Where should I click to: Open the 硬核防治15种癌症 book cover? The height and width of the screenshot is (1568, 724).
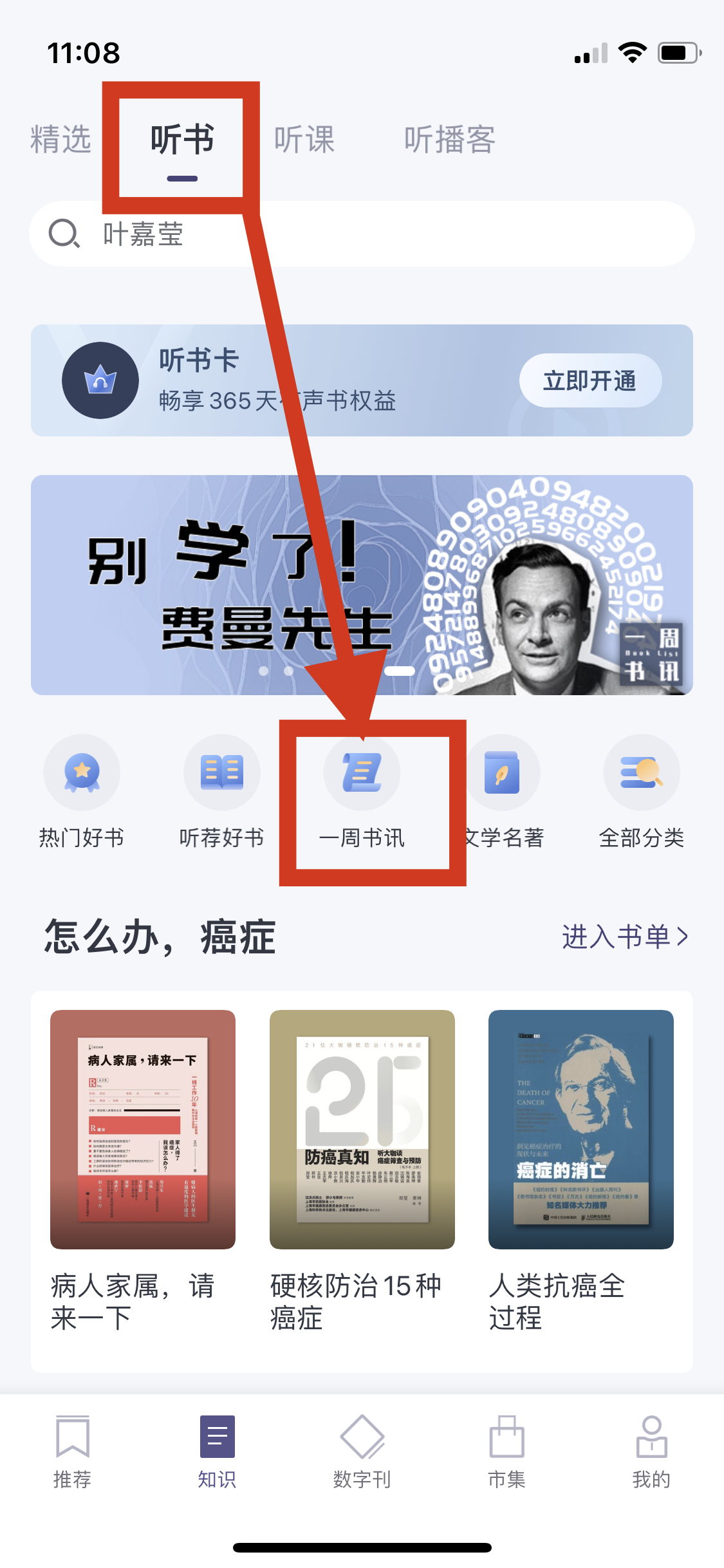coord(362,1130)
